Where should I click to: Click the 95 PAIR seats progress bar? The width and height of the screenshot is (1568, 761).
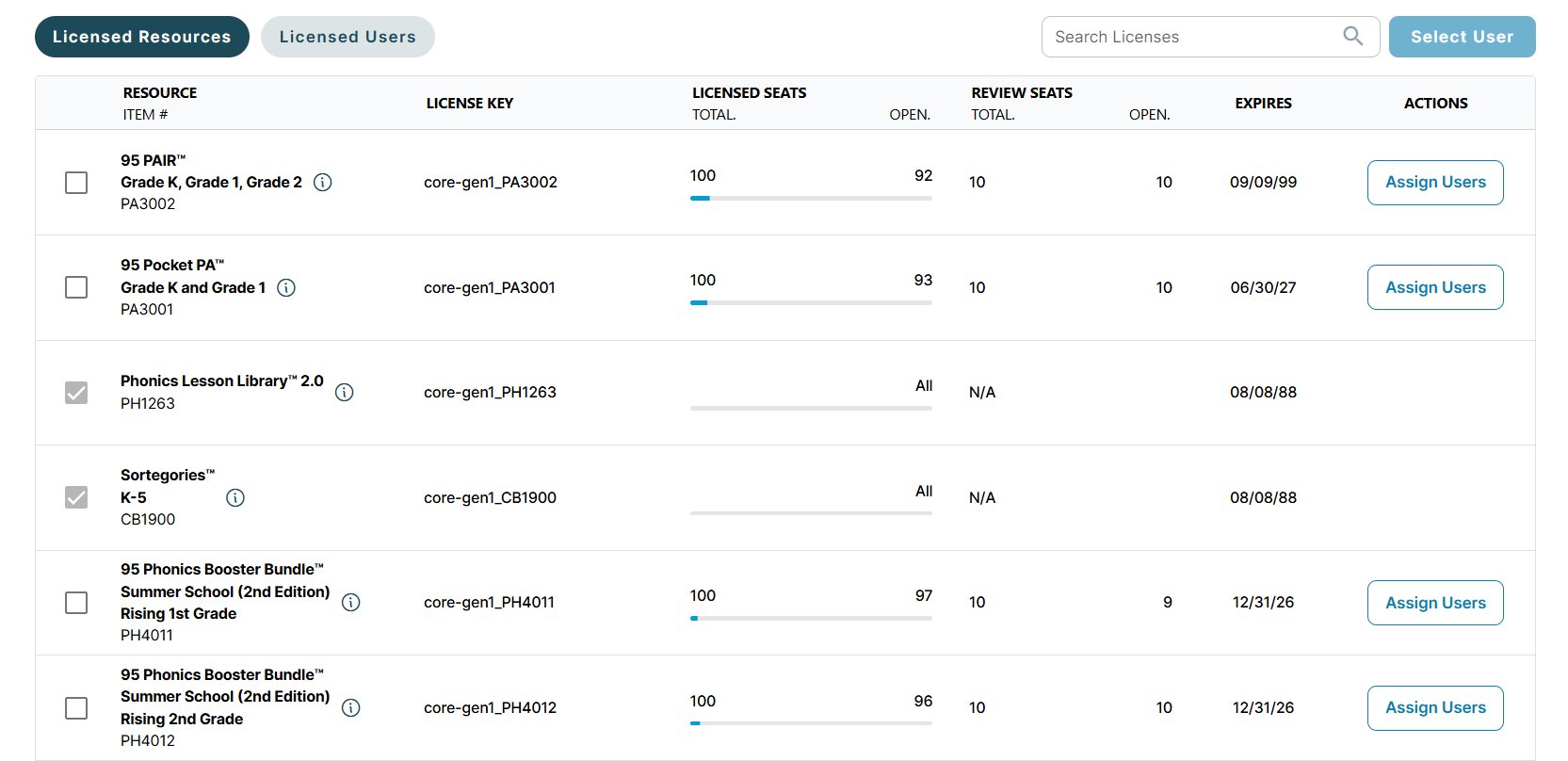point(811,199)
